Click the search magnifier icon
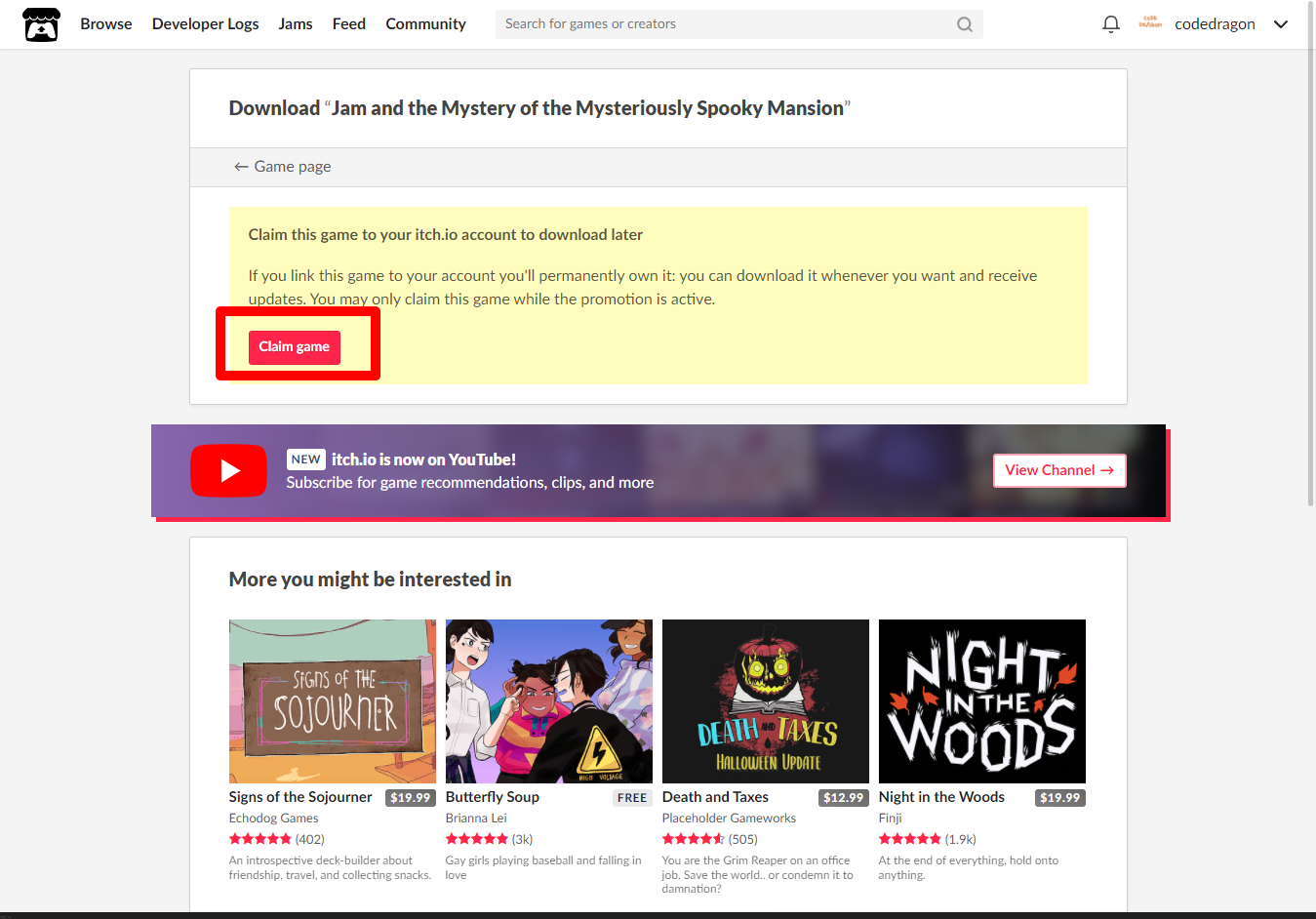The width and height of the screenshot is (1316, 919). pyautogui.click(x=964, y=24)
